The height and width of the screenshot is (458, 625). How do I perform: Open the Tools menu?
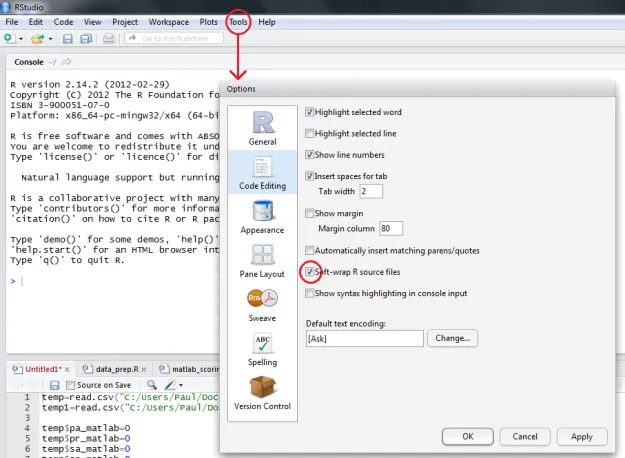(x=238, y=22)
